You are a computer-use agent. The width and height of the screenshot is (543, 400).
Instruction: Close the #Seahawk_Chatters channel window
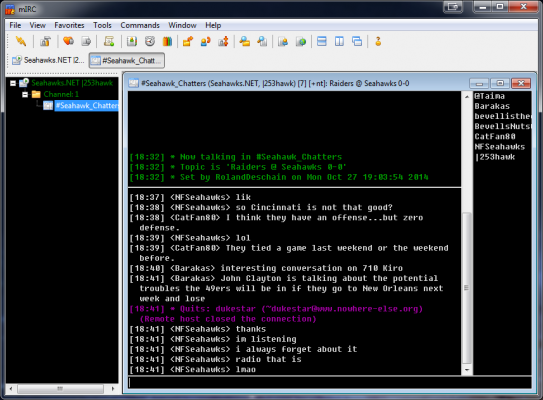pyautogui.click(x=521, y=83)
